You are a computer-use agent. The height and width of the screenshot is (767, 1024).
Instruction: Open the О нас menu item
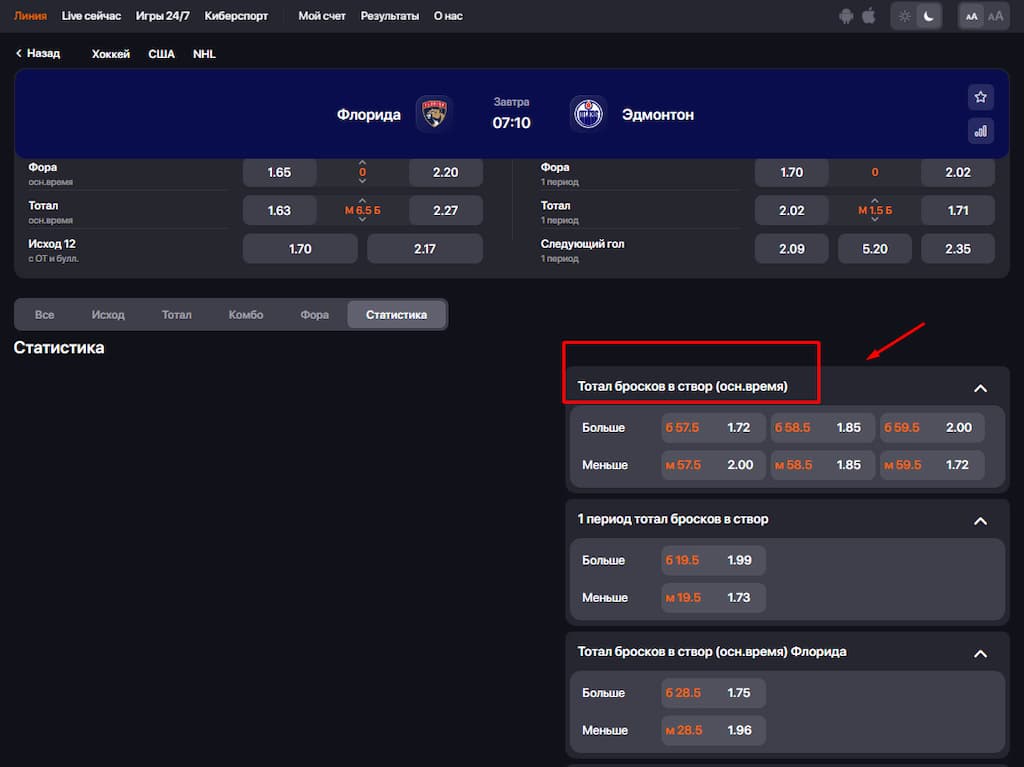click(448, 16)
